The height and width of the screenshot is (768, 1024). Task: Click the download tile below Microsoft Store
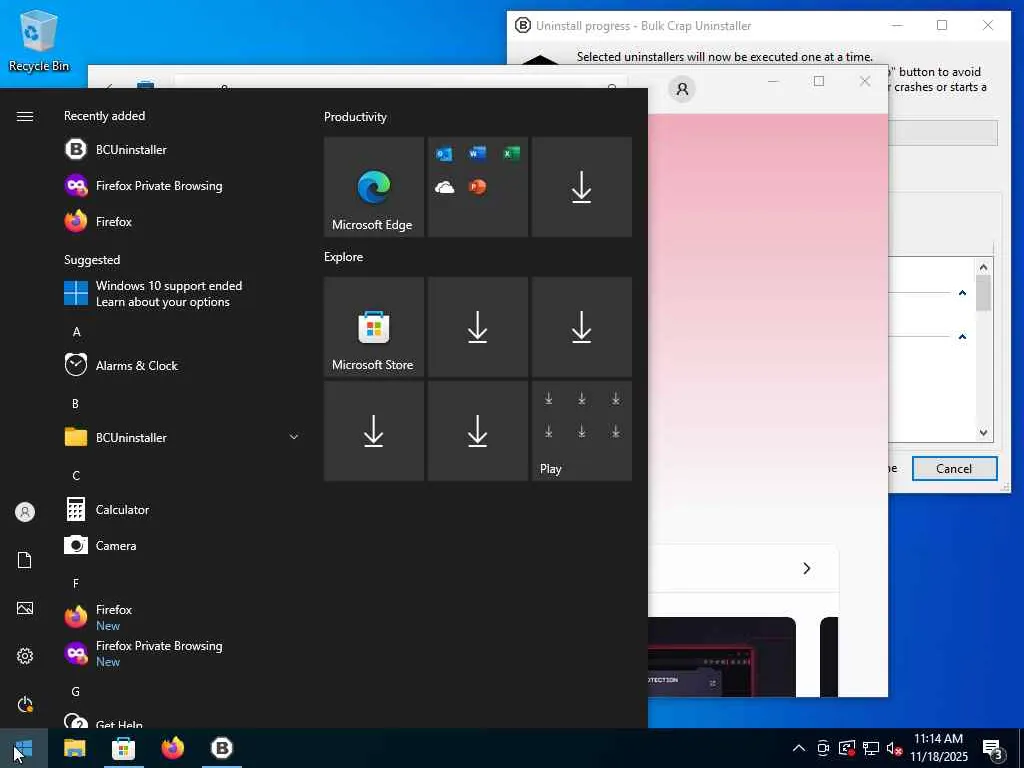[x=374, y=431]
